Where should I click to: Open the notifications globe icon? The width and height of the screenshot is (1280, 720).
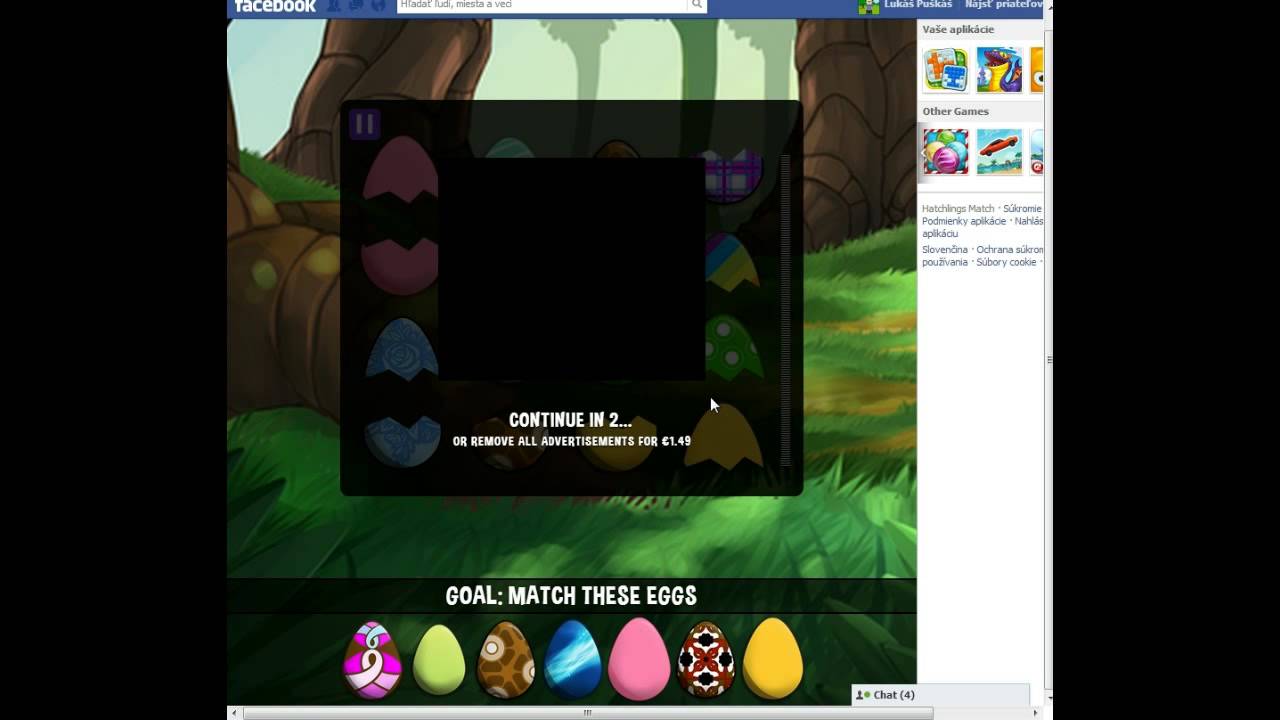(377, 5)
